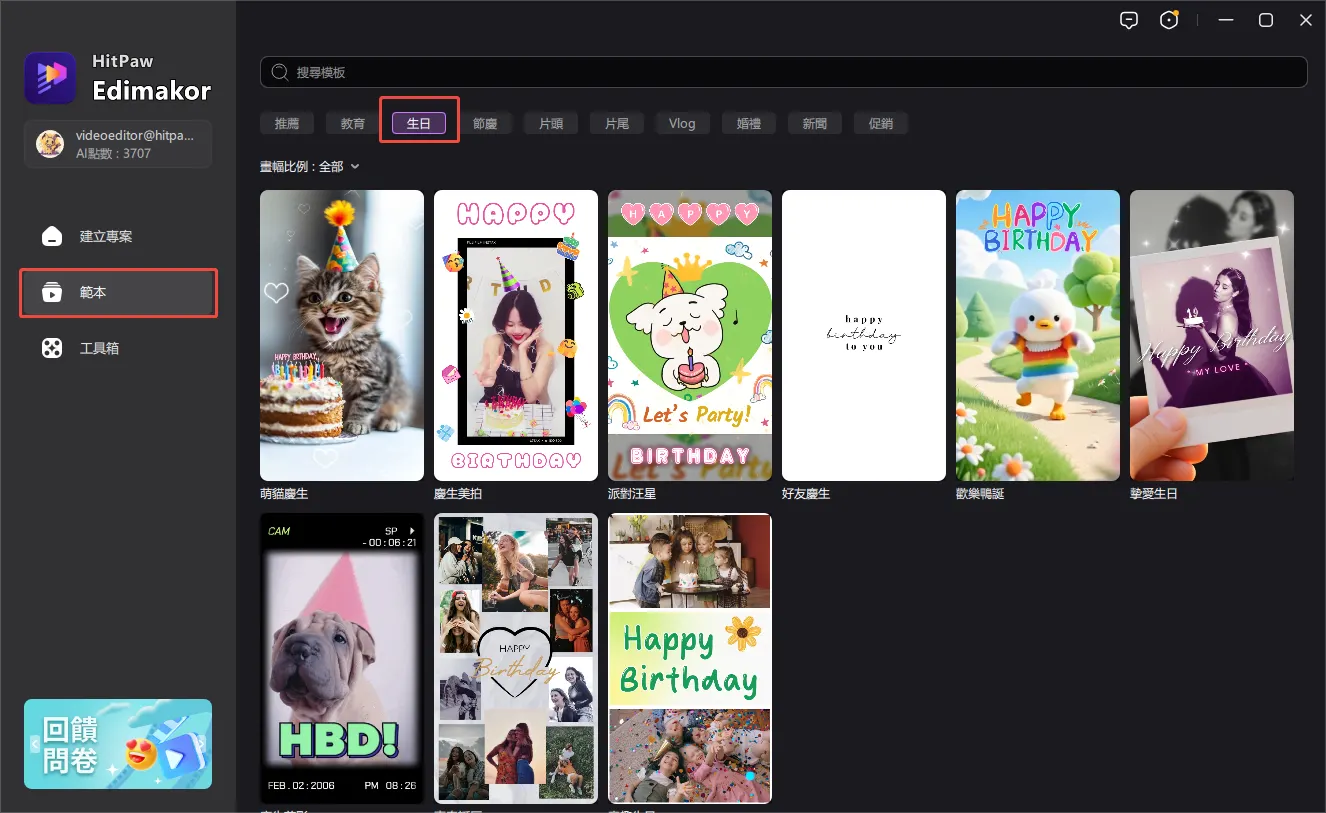Expand the 畫幅比例 aspect ratio dropdown
The height and width of the screenshot is (813, 1326).
click(354, 167)
